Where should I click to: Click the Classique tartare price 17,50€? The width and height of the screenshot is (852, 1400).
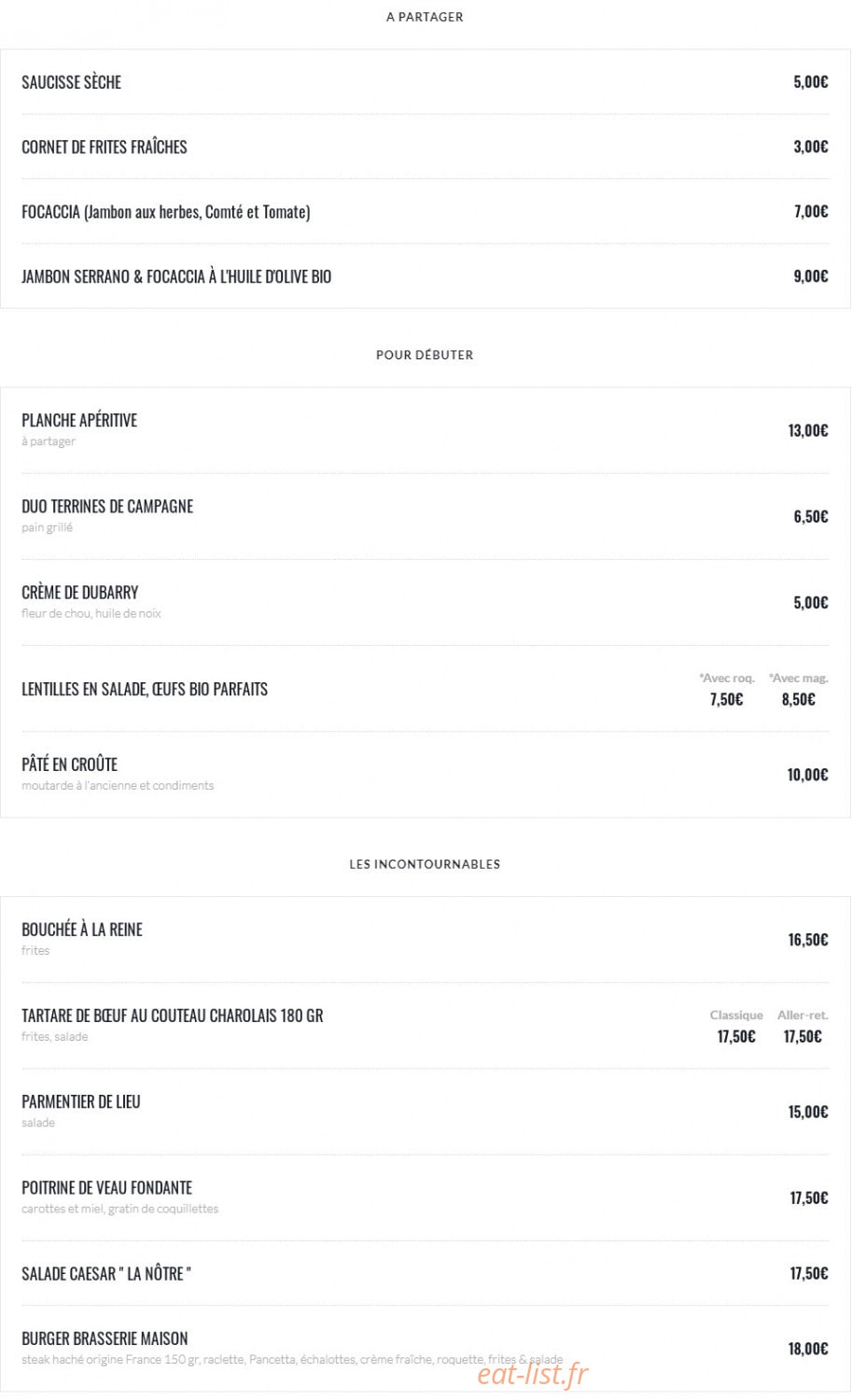(736, 1036)
